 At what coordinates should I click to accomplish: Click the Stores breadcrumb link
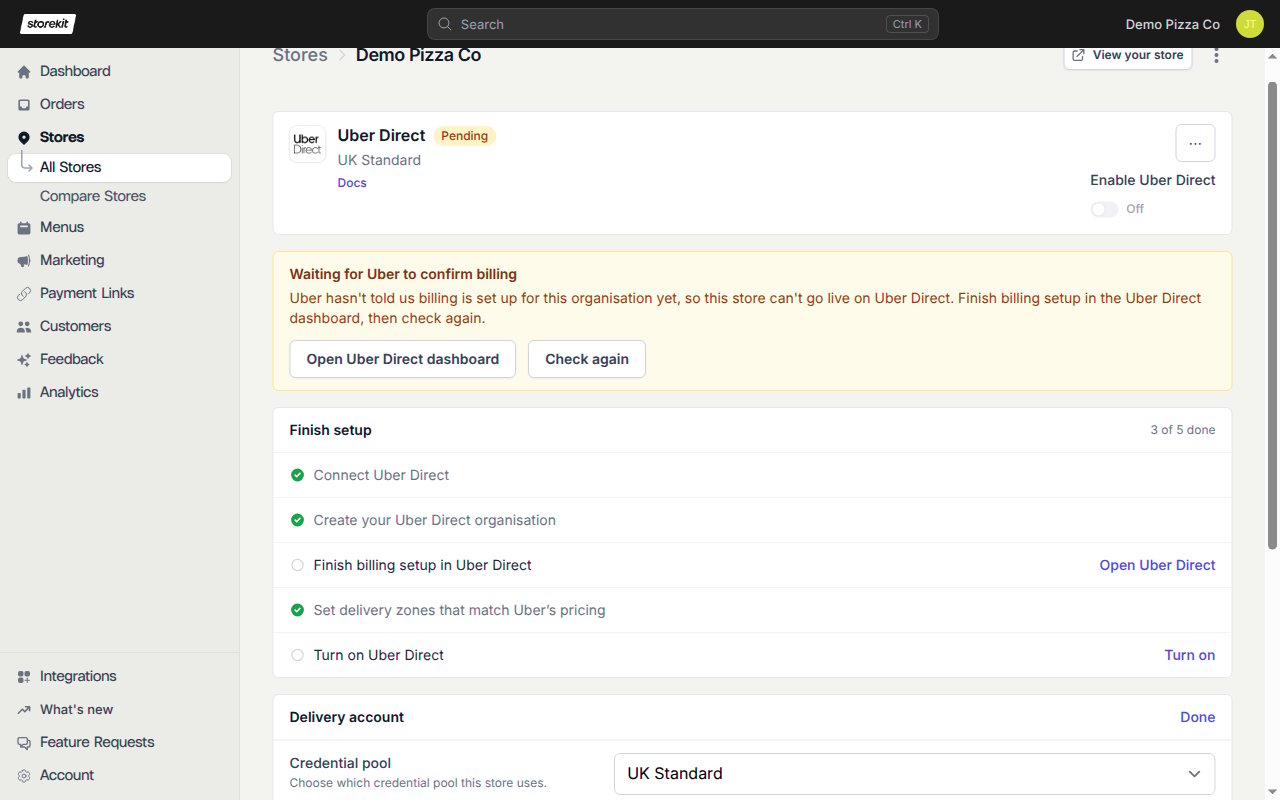tap(300, 55)
